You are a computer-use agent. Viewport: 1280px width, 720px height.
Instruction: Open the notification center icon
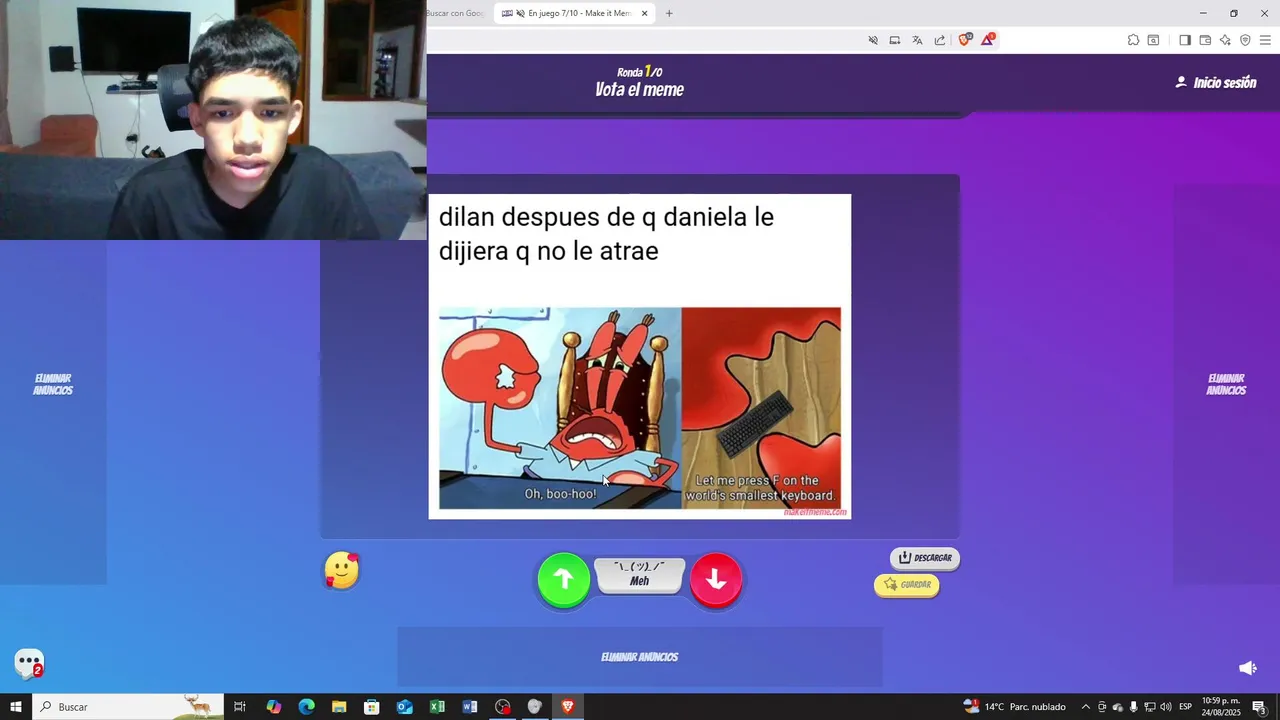[x=1259, y=707]
